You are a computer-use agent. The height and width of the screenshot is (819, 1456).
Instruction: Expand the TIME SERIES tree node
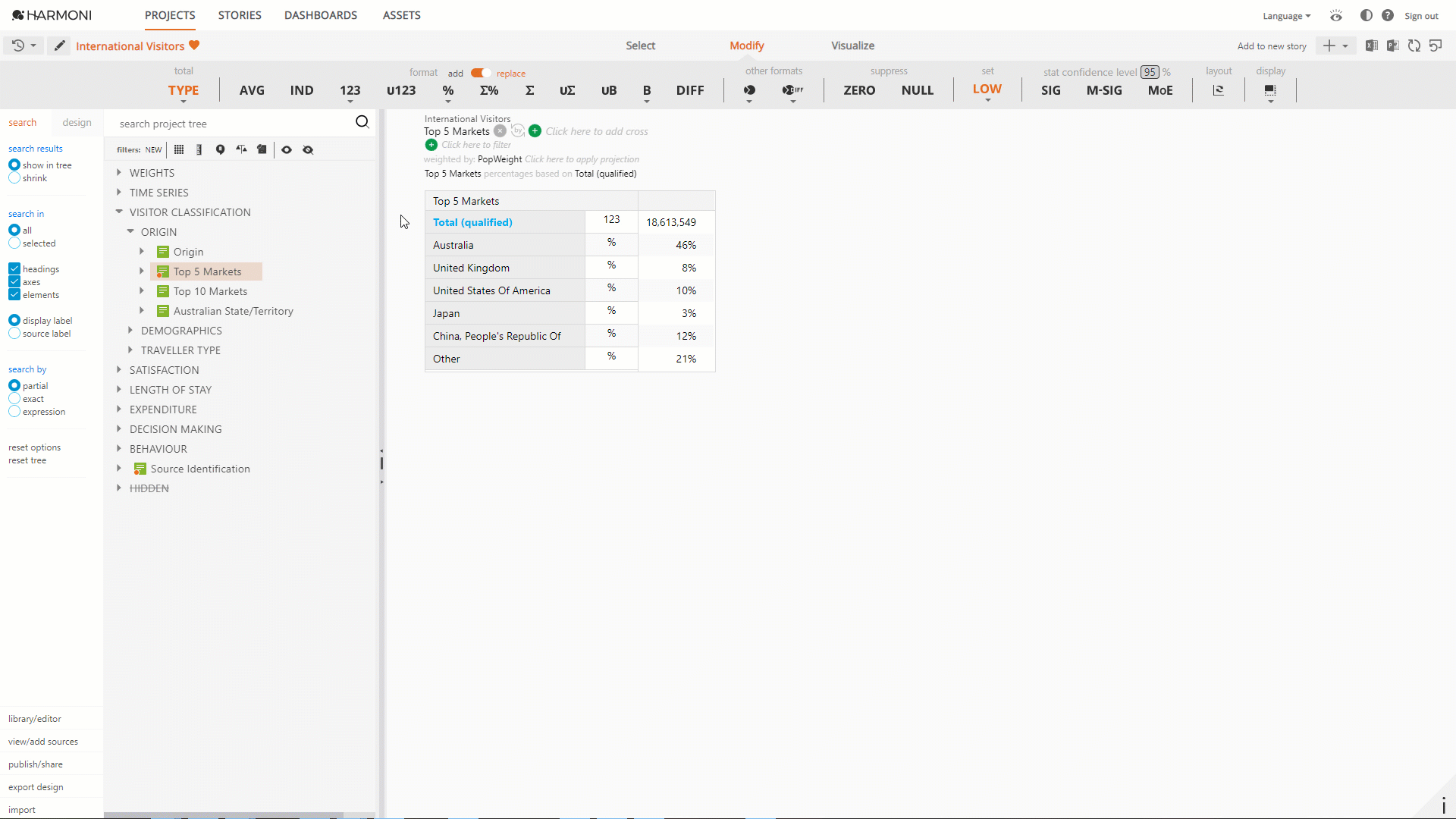coord(119,193)
